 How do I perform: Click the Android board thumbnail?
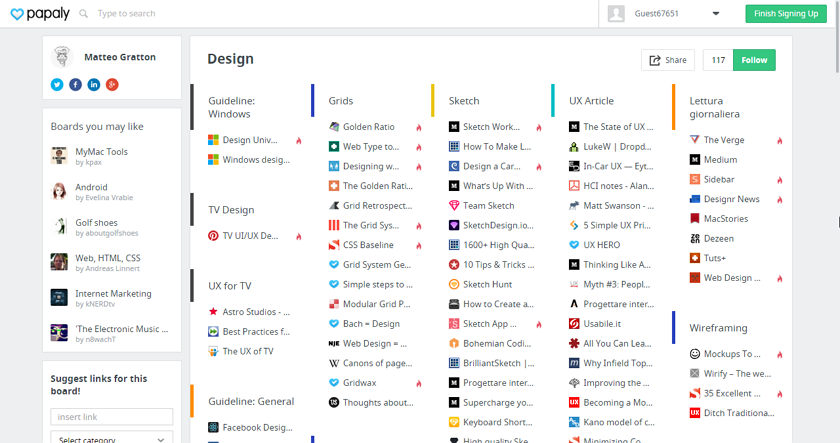[59, 191]
